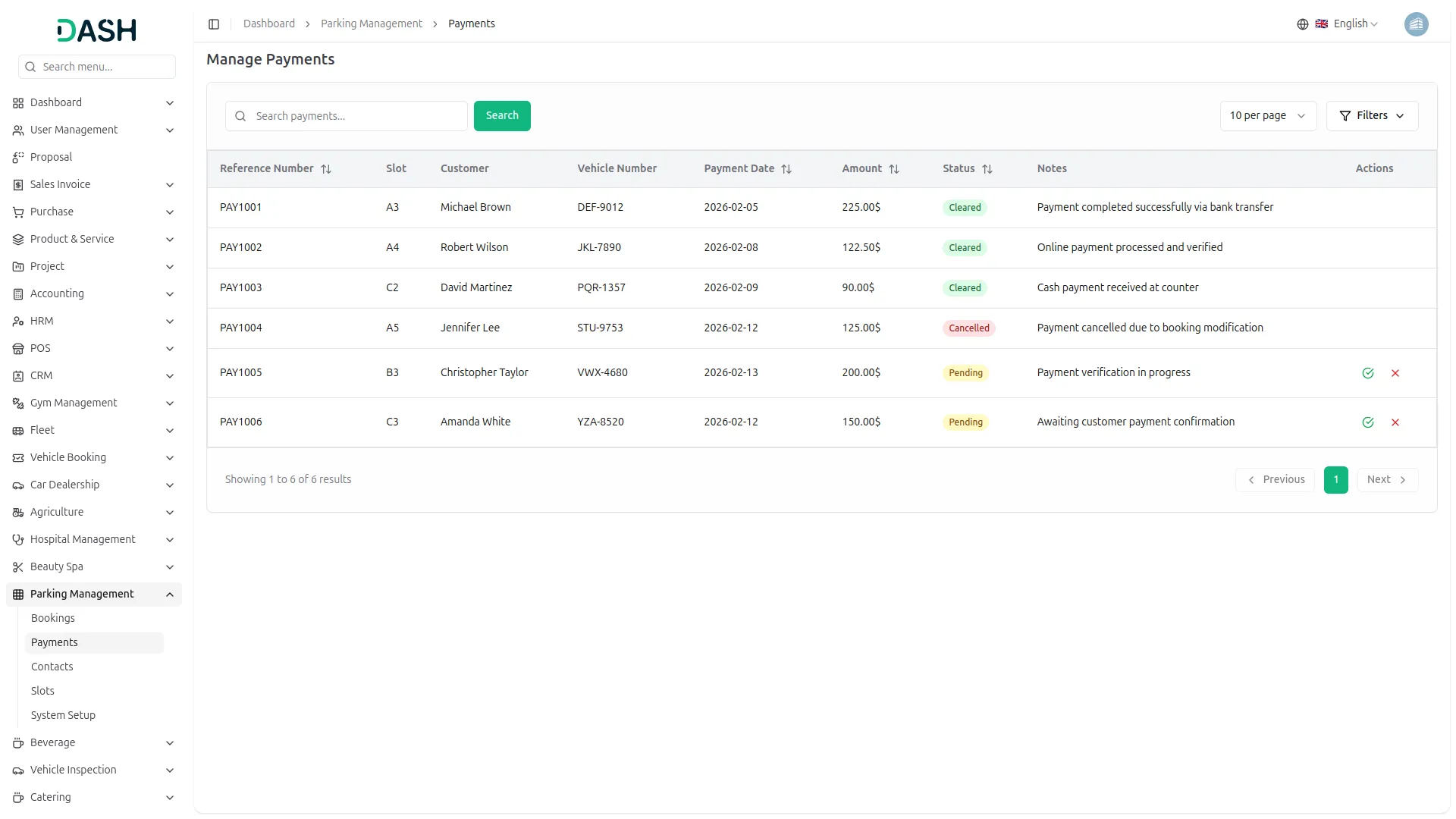The height and width of the screenshot is (819, 1456).
Task: Sort by Status arrows icon
Action: (987, 169)
